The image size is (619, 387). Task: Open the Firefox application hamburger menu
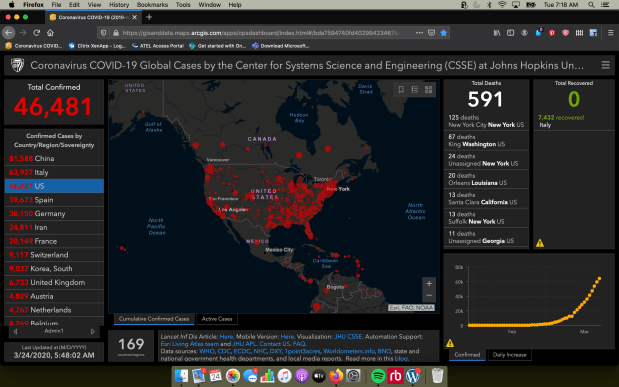tap(610, 33)
